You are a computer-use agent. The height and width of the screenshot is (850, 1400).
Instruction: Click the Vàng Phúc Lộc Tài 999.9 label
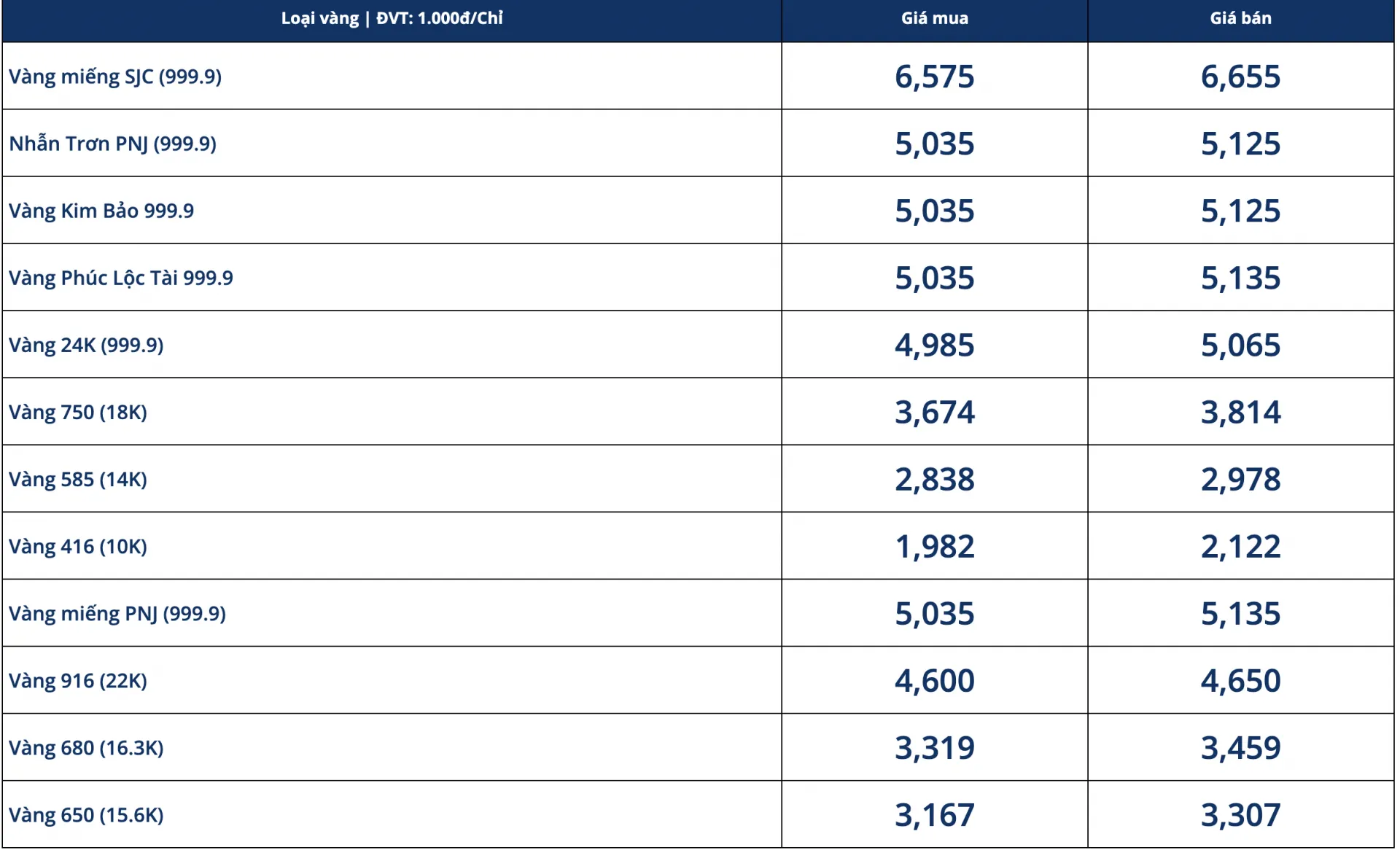coord(121,278)
